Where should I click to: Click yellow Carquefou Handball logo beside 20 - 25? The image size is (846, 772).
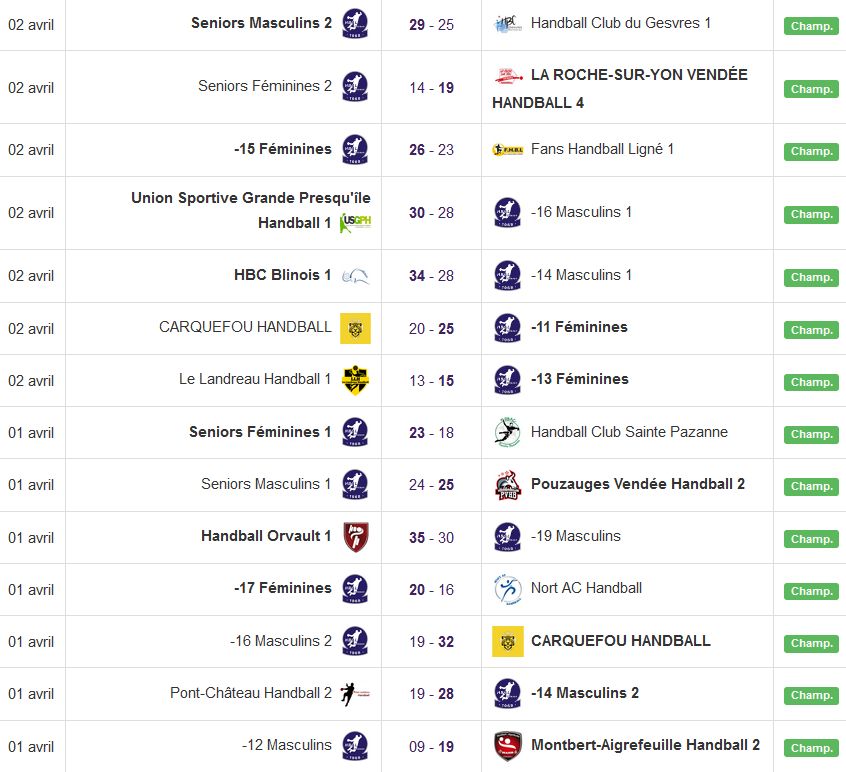click(x=355, y=328)
